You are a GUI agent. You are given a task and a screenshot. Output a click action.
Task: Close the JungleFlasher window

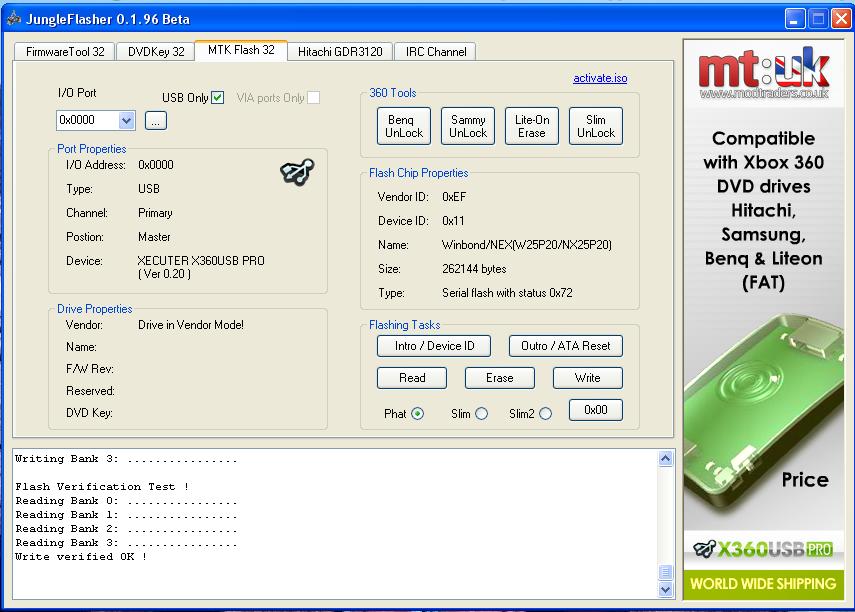point(841,19)
